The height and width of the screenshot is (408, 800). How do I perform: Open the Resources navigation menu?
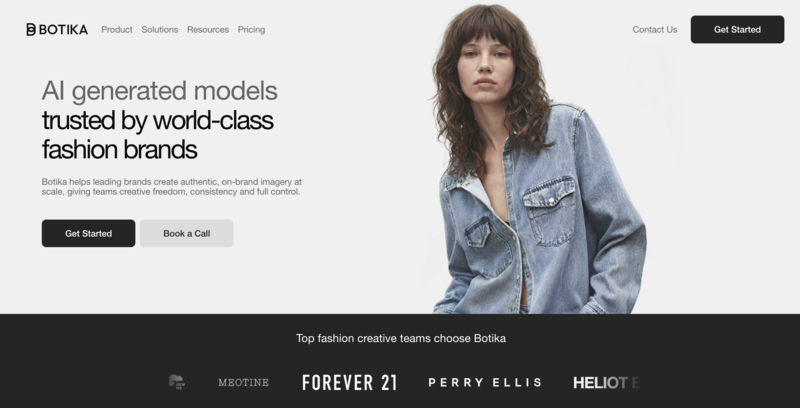pyautogui.click(x=208, y=30)
